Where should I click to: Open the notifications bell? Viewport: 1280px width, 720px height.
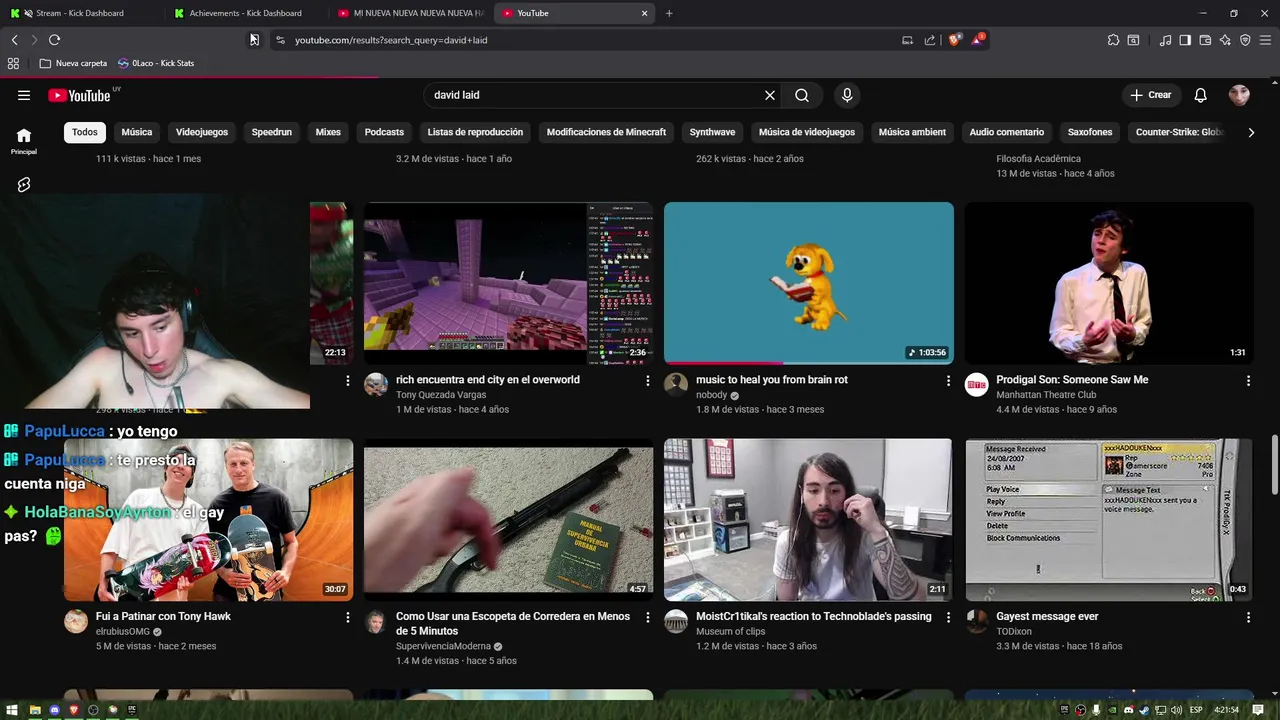click(x=1201, y=95)
